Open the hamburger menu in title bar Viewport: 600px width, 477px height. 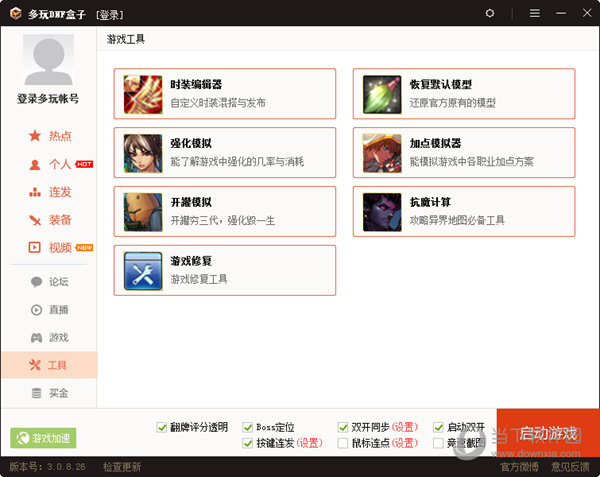[x=535, y=13]
